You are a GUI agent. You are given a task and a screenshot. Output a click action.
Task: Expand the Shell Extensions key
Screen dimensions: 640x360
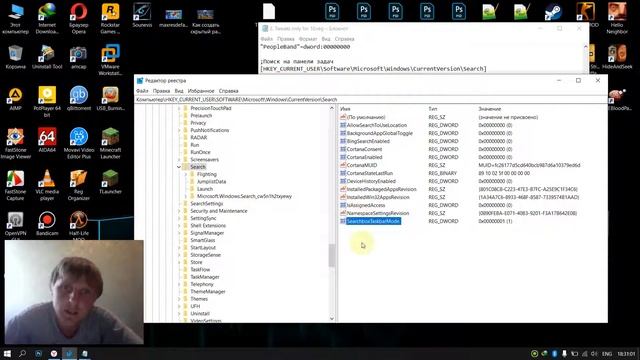(179, 226)
